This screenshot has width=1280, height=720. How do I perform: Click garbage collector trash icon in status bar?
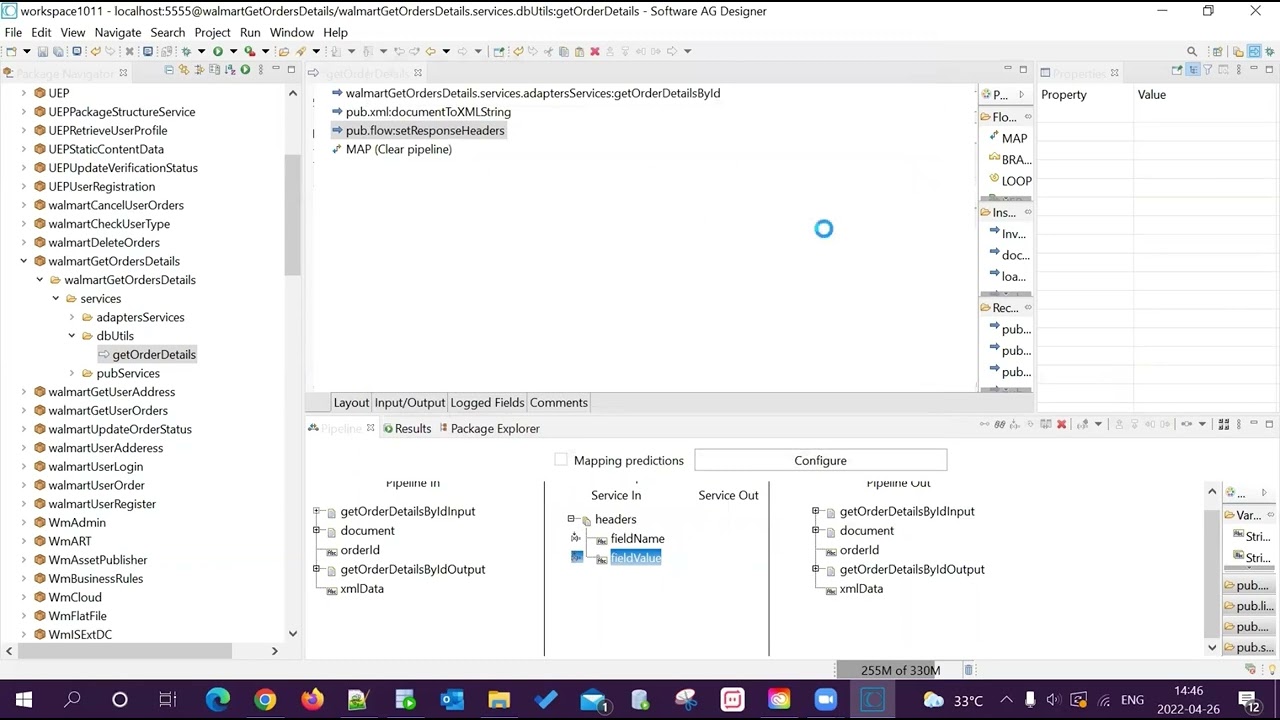point(968,670)
